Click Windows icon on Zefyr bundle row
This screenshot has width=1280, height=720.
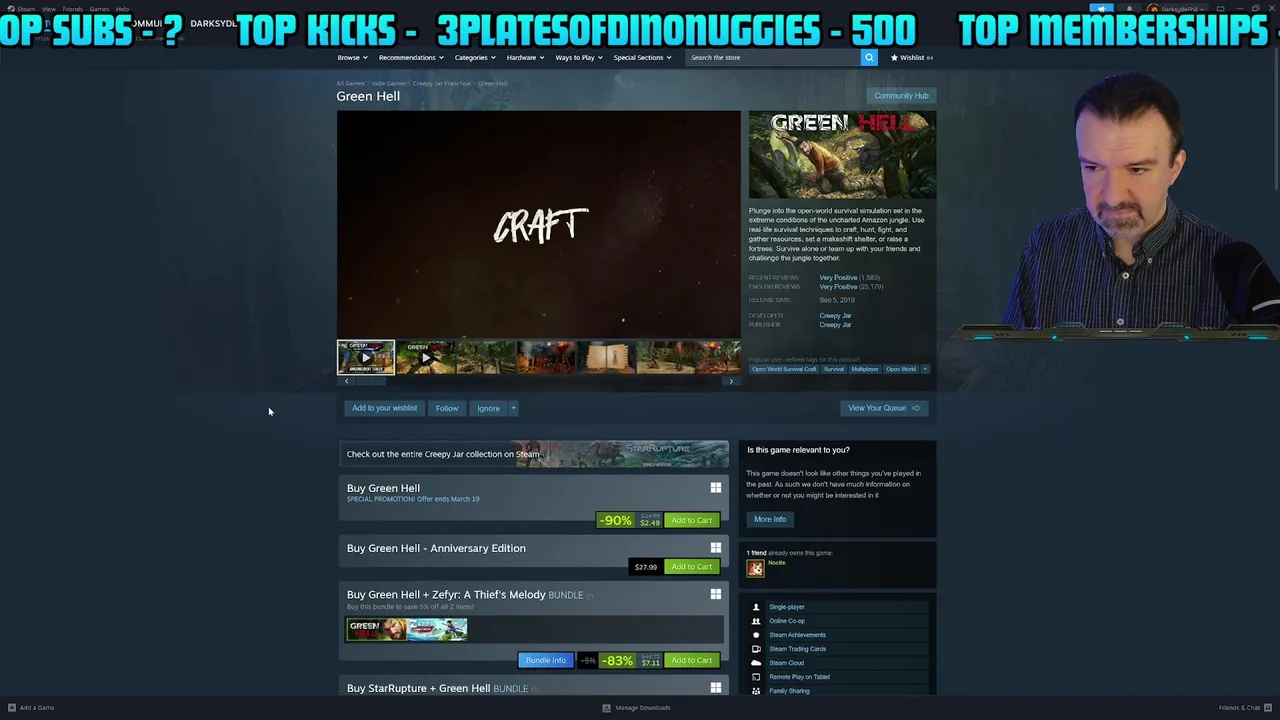click(715, 594)
